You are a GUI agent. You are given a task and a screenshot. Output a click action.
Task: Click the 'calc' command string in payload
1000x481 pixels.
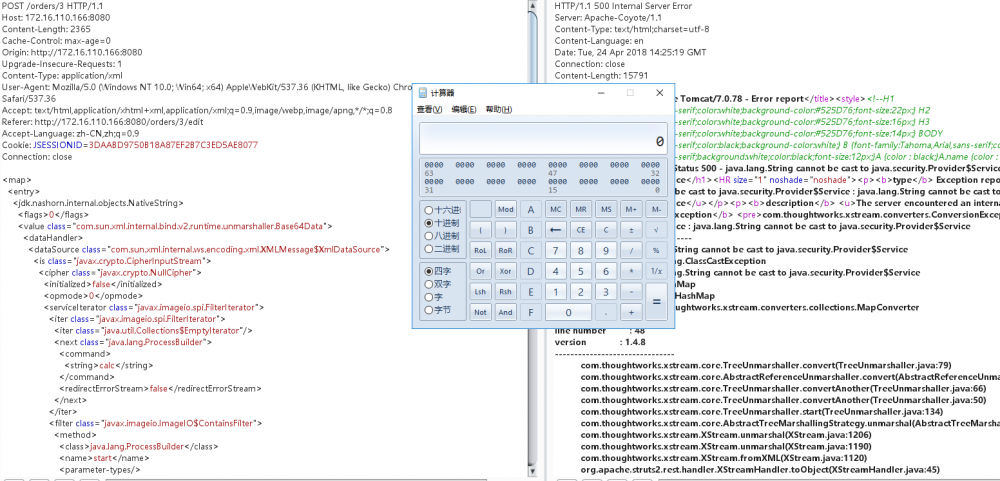[109, 366]
